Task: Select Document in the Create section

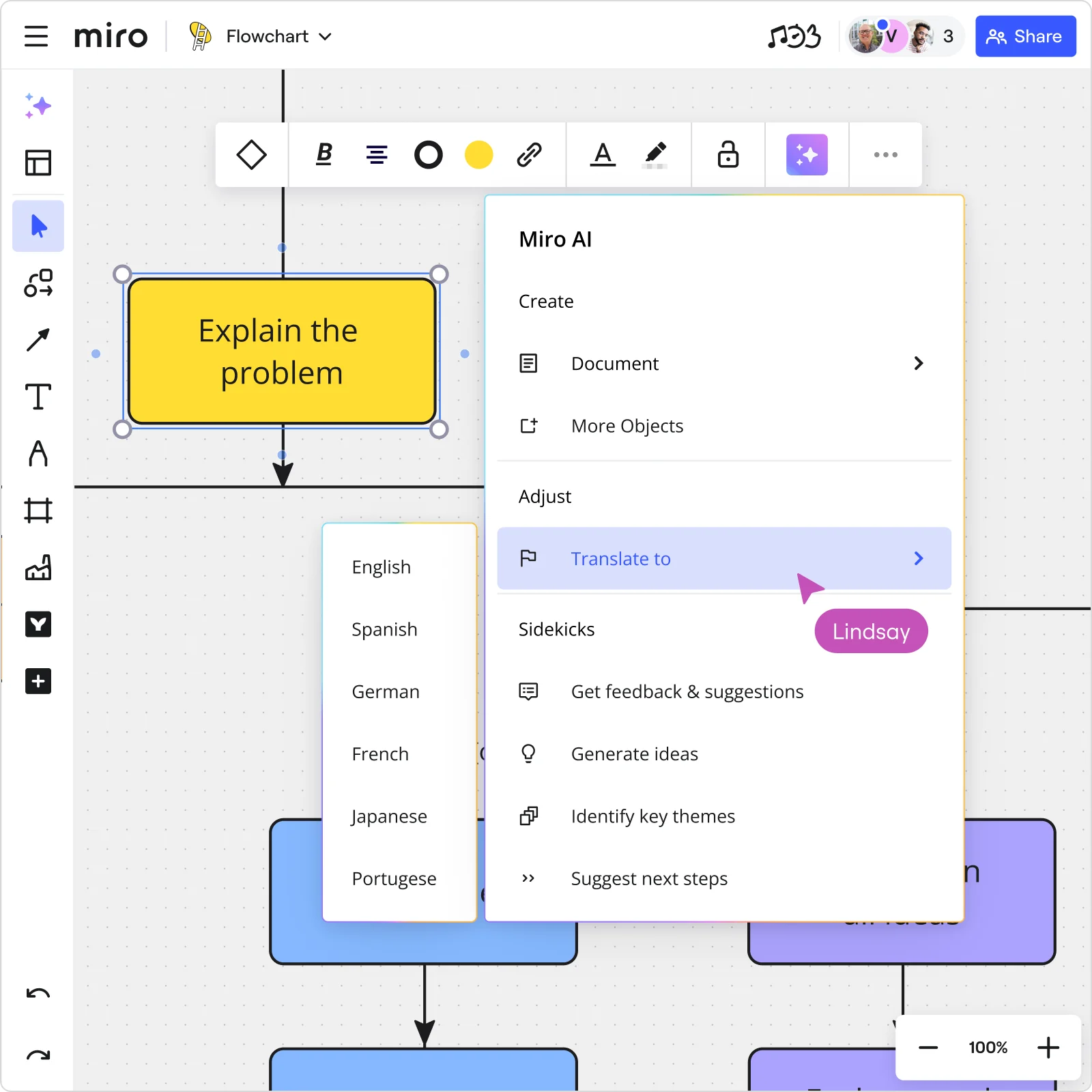Action: tap(724, 363)
